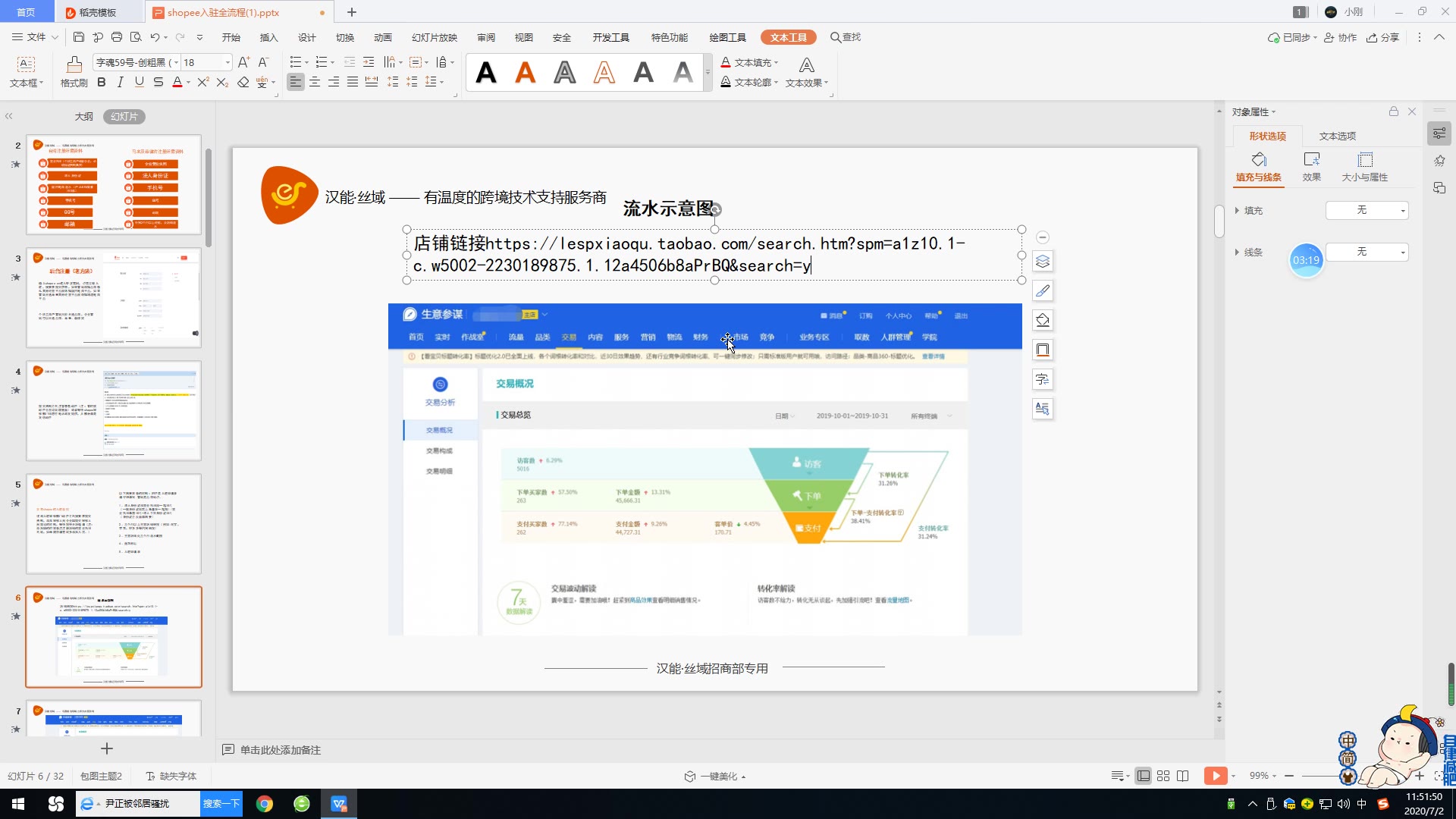Screen dimensions: 1456x819
Task: Set justified text alignment
Action: click(x=353, y=82)
